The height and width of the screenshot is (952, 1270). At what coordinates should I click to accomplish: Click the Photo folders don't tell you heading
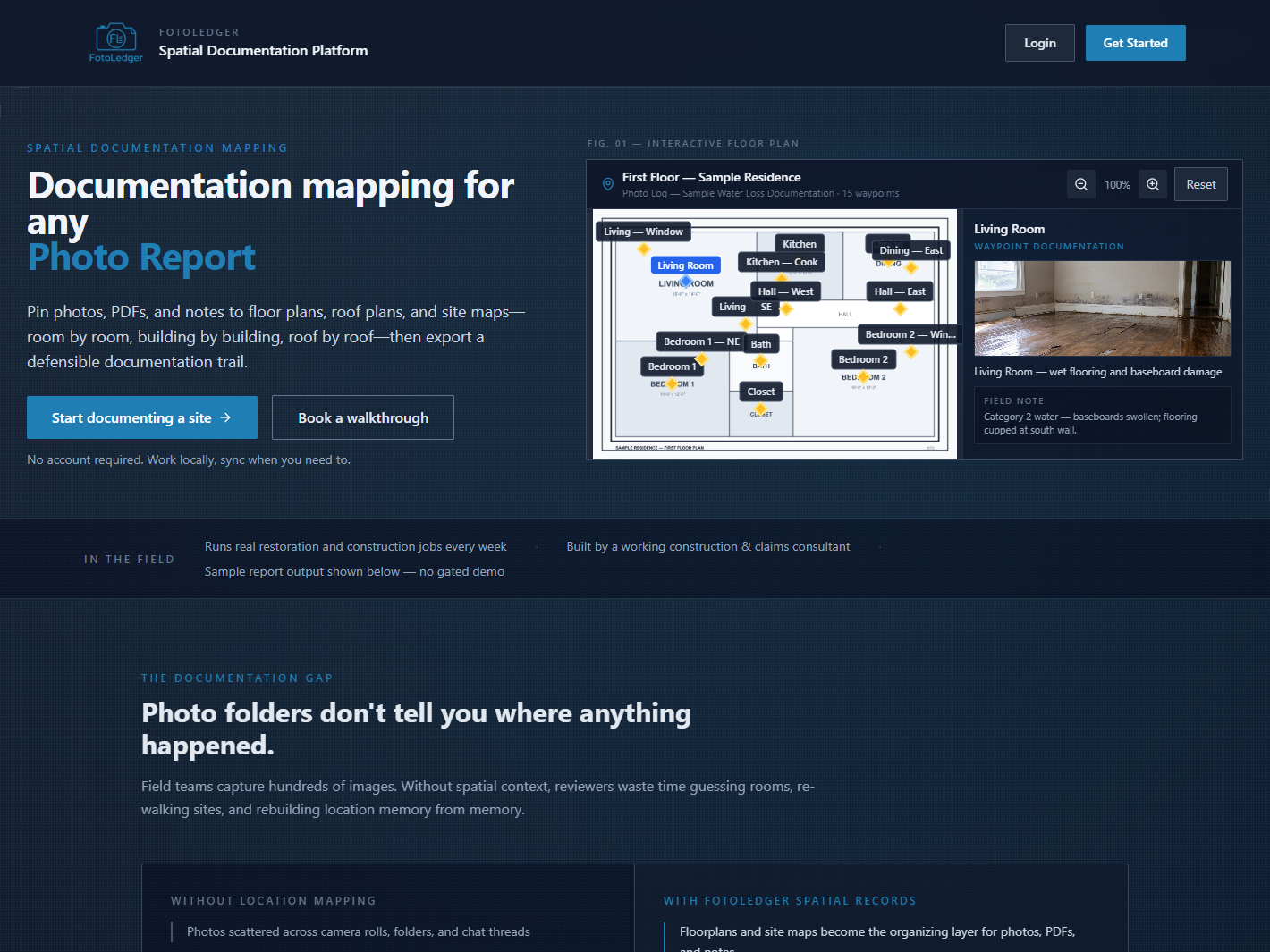(x=417, y=729)
